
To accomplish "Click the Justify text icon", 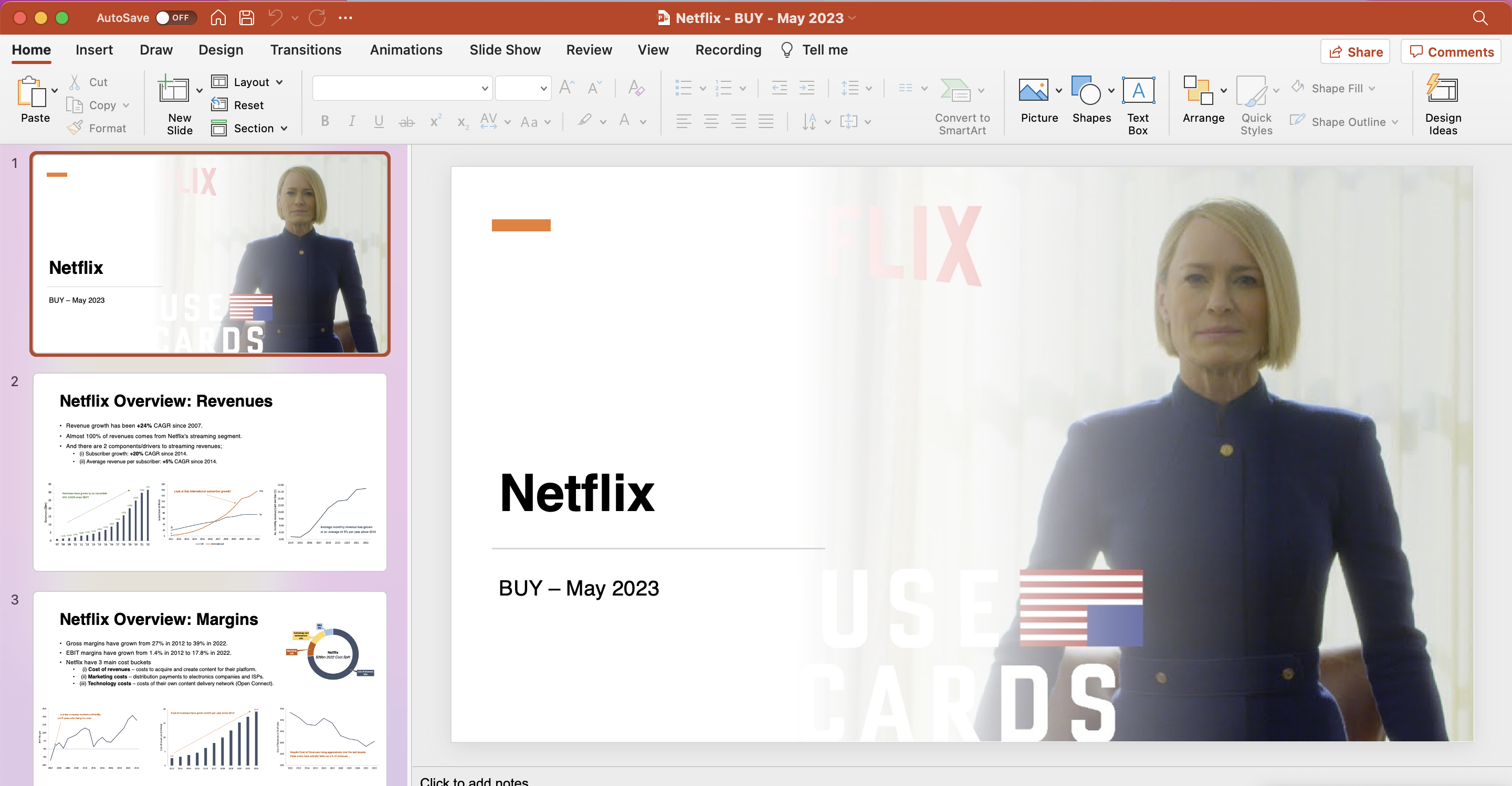I will [x=765, y=121].
